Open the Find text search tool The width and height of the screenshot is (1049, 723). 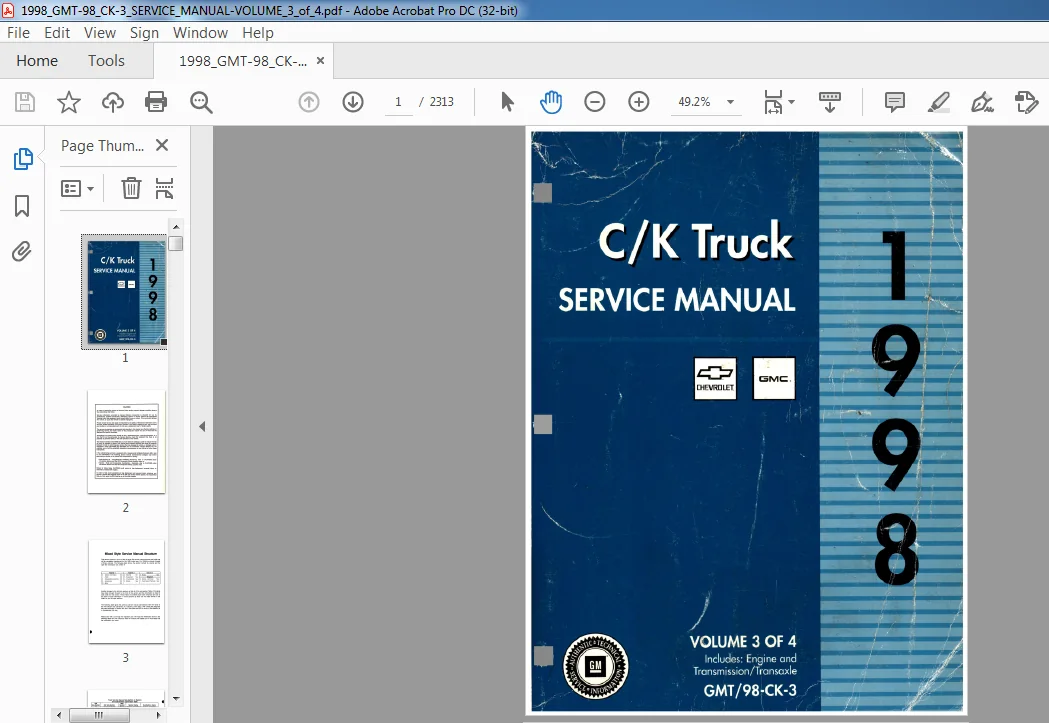click(201, 102)
